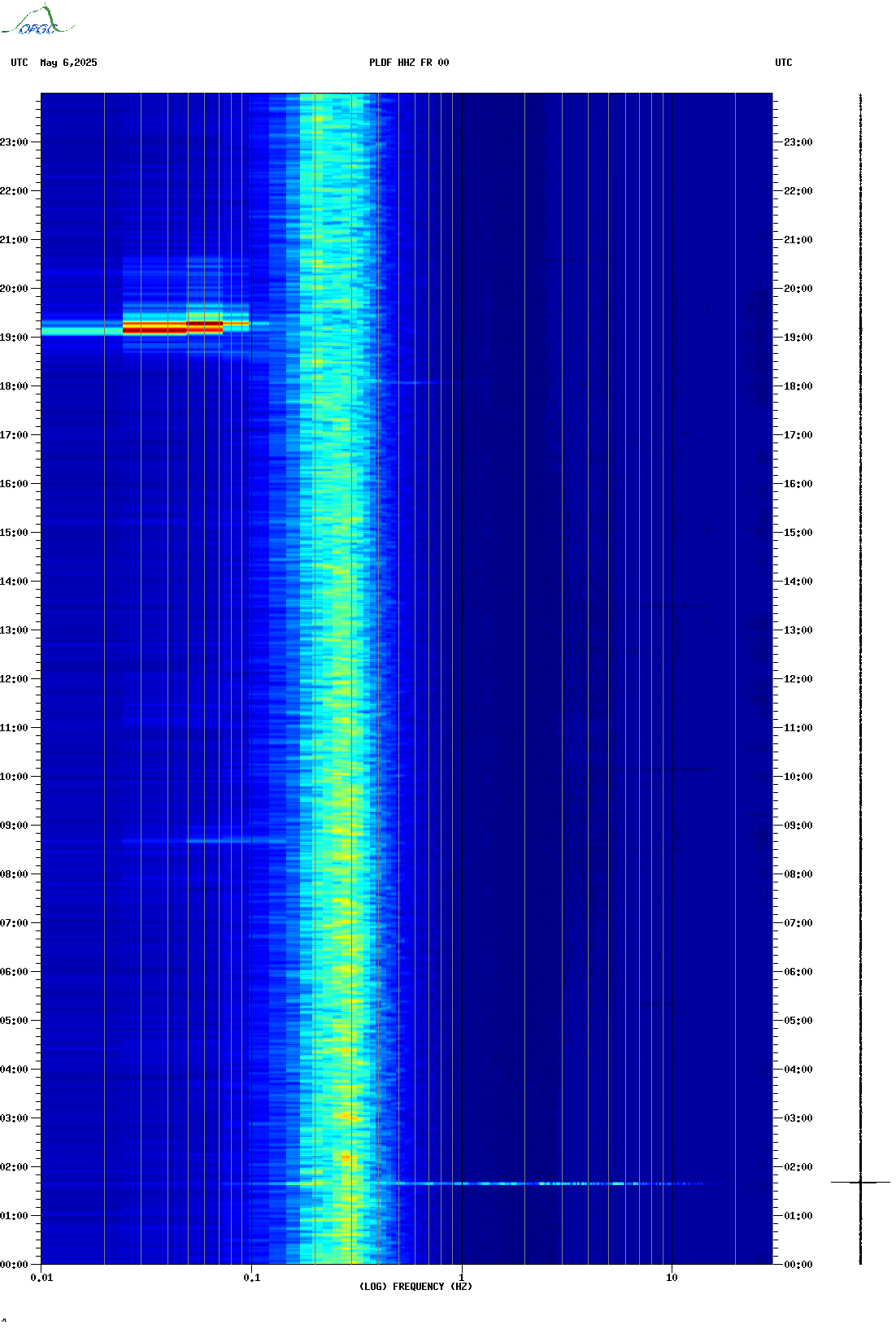896x1329 pixels.
Task: Click the left-axis 09:00 time label
Action: 14,826
